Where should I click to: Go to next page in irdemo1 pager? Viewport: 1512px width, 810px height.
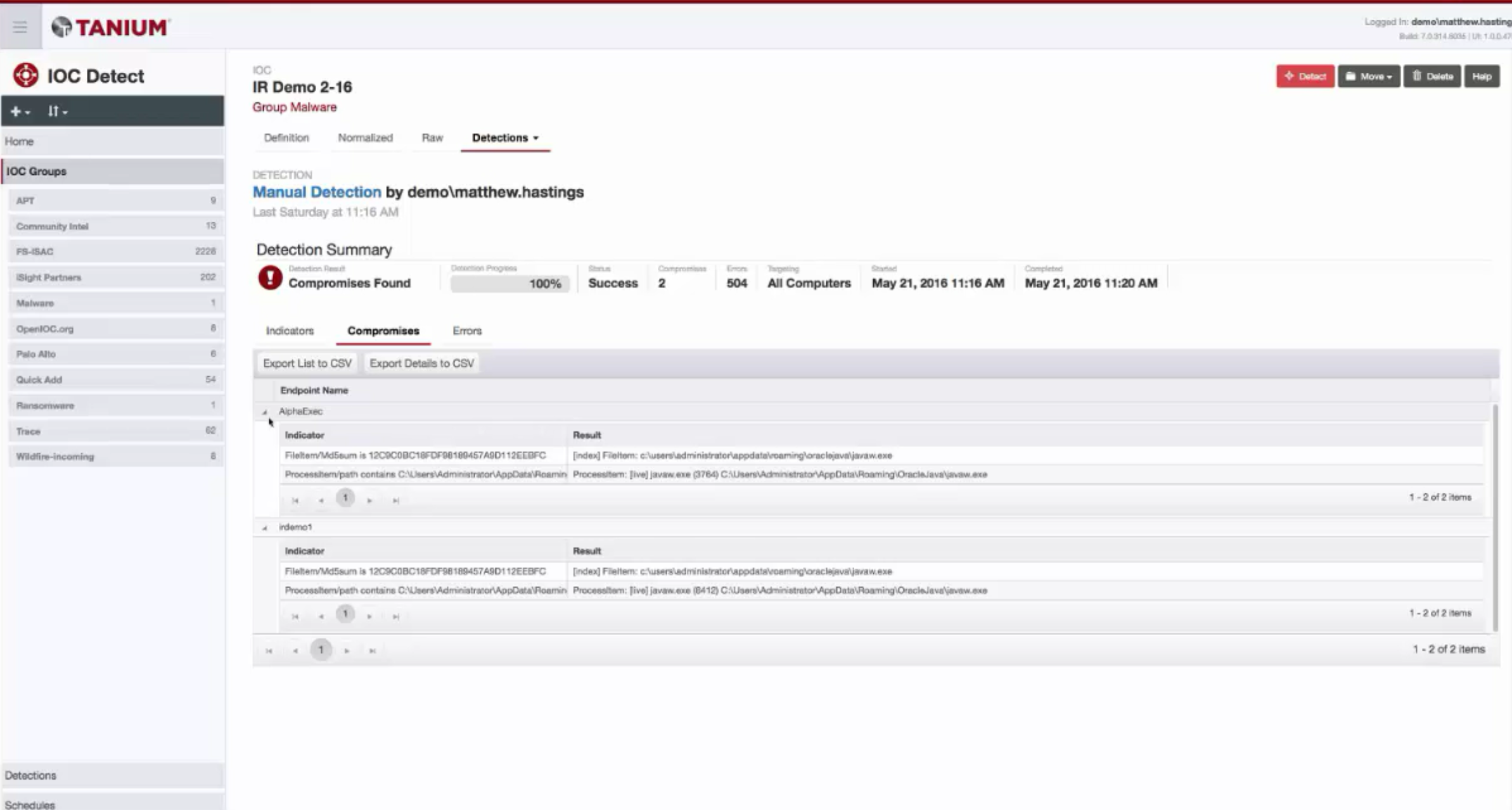[369, 616]
